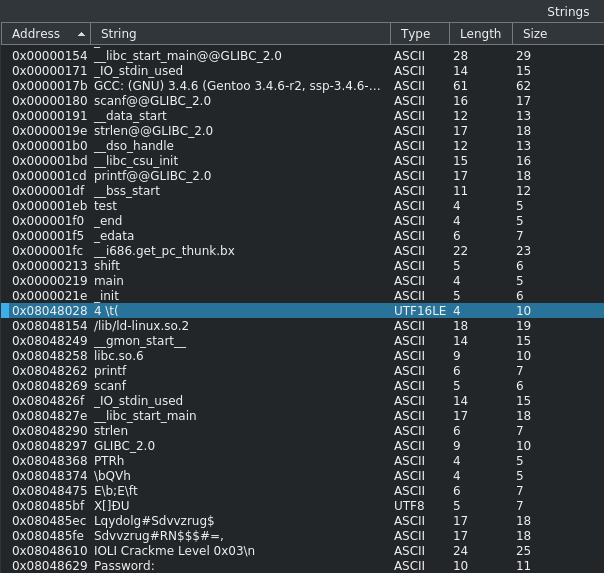Select the scanf@@GLIBC_2.0 row

click(302, 101)
